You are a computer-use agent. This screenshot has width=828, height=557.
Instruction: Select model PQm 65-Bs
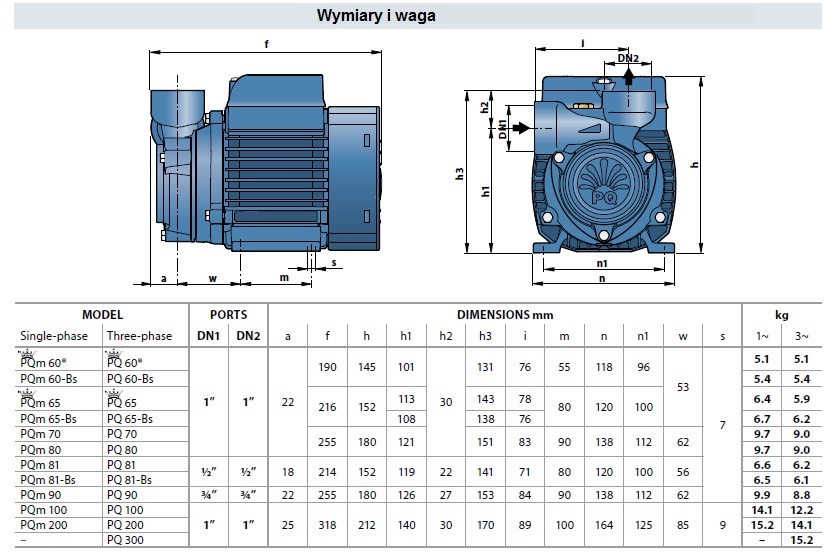pos(48,419)
